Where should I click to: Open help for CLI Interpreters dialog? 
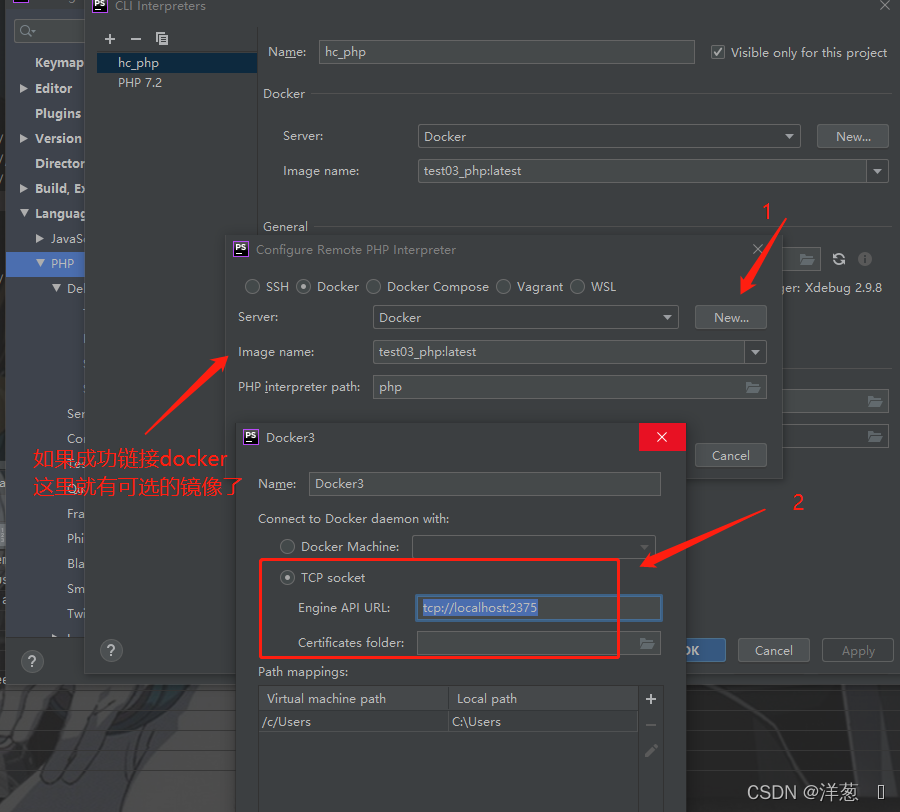(111, 651)
